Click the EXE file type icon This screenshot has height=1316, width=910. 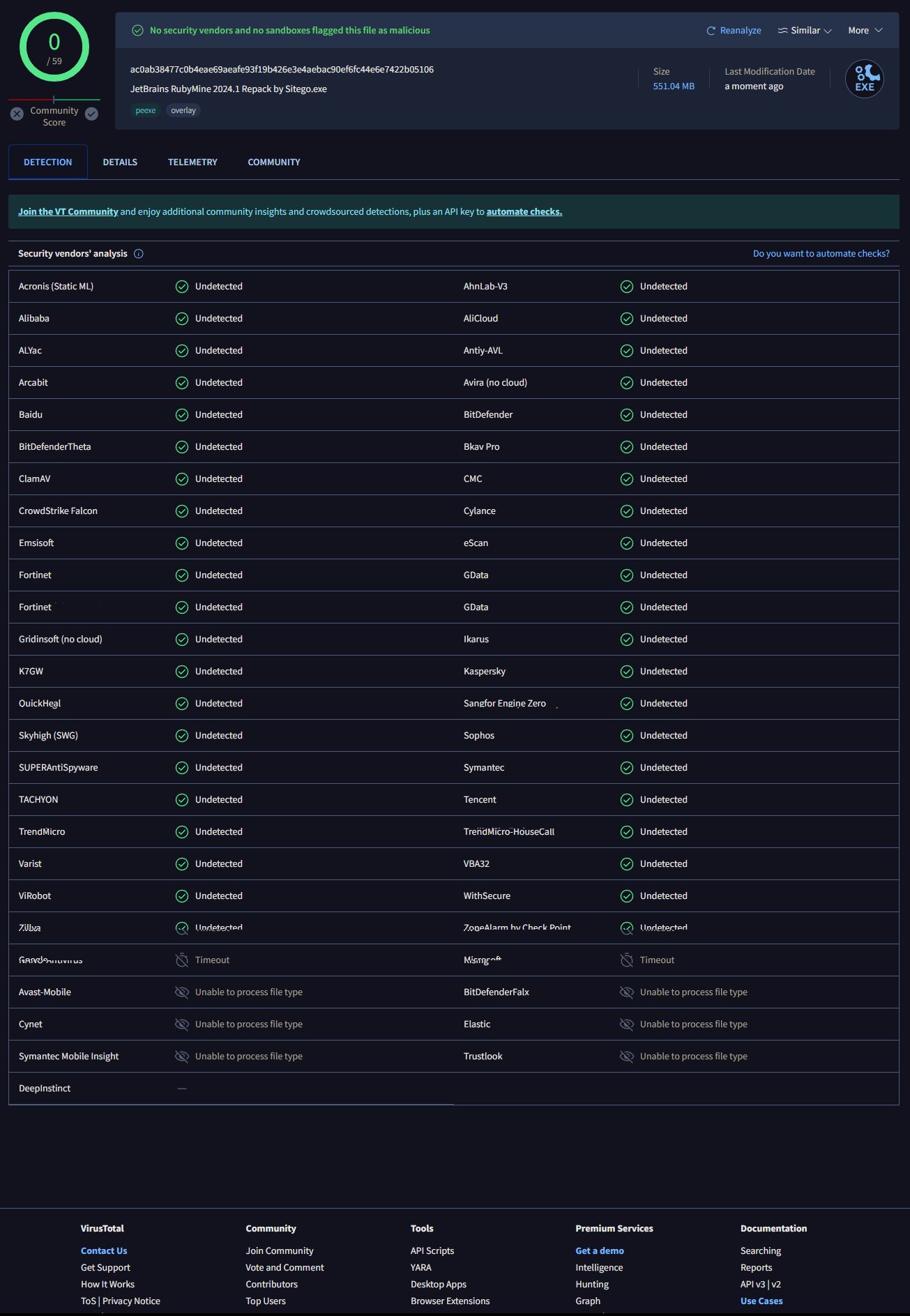click(865, 79)
